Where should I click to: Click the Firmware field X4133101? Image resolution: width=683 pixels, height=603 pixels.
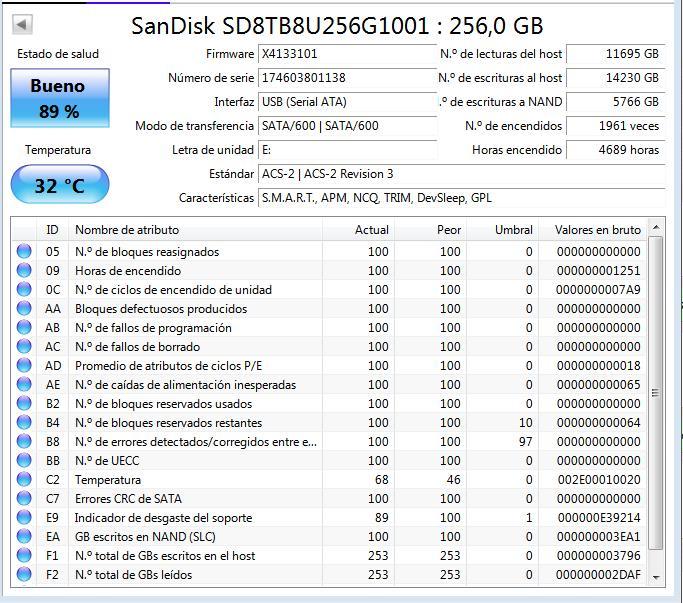(x=347, y=54)
